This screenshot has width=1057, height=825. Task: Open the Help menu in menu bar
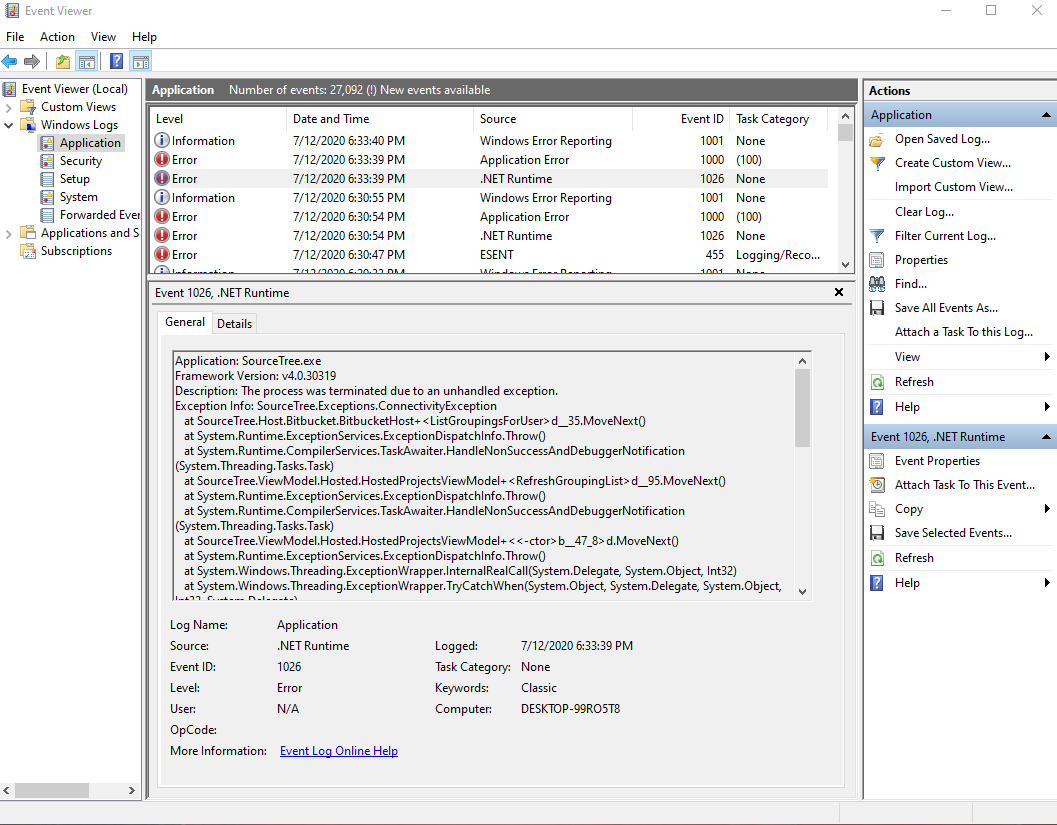click(x=144, y=37)
